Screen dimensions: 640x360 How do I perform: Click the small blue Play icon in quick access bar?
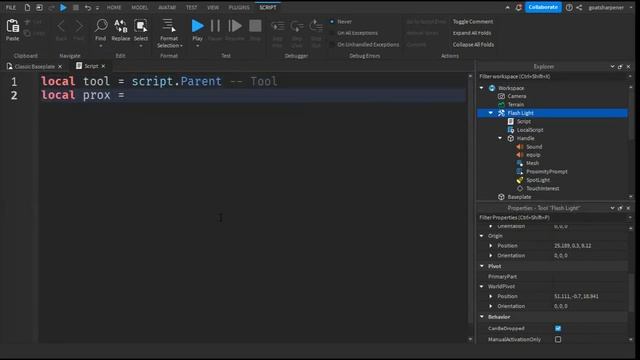(x=63, y=7)
